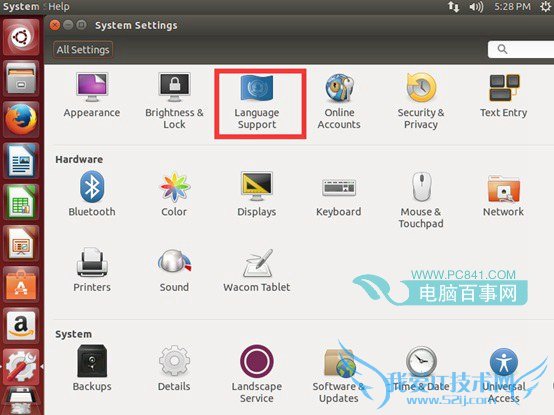The image size is (554, 415).
Task: Open Wacom Tablet settings
Action: coord(257,271)
